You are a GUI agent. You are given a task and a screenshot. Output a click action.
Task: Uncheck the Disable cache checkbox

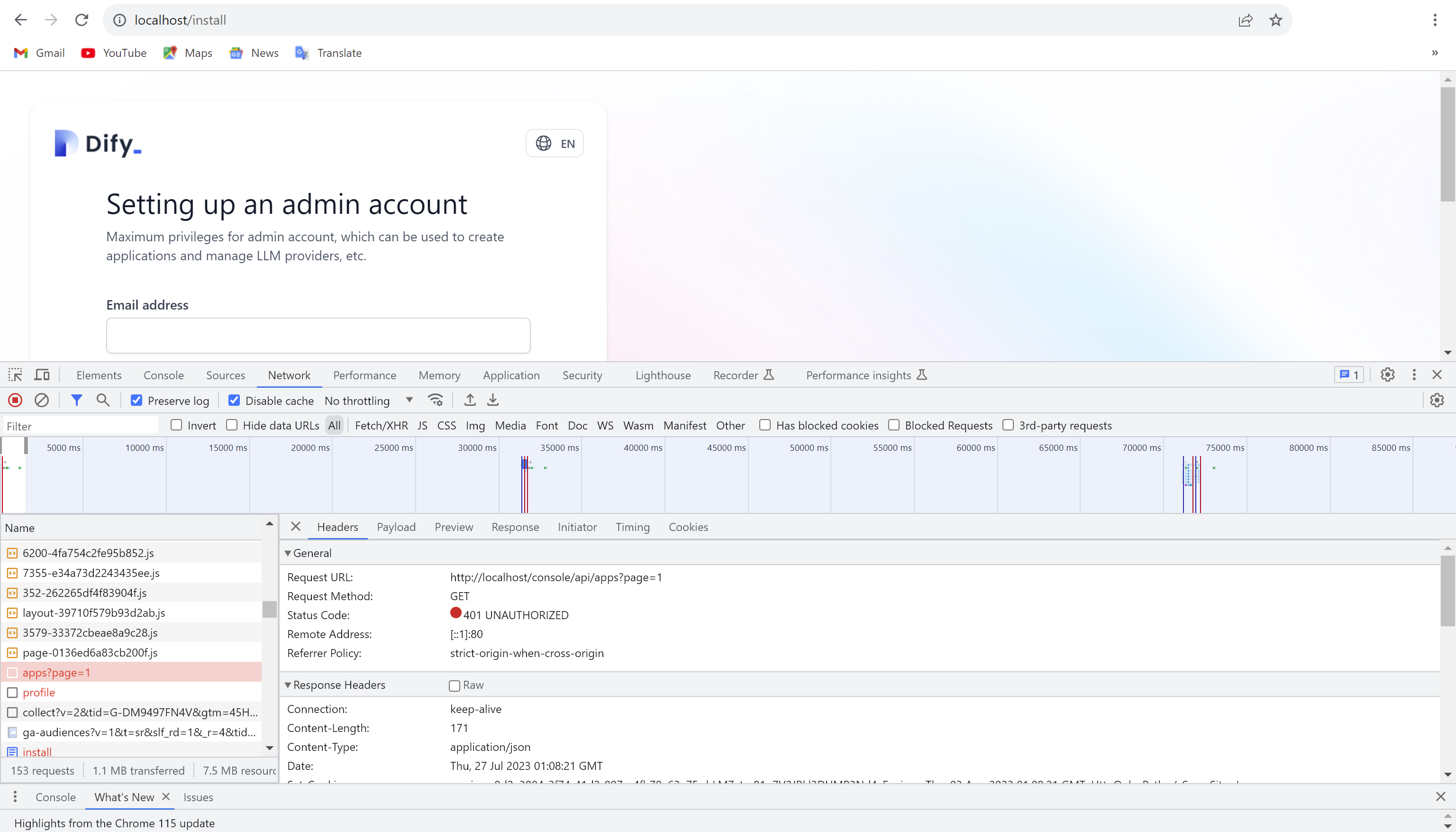pos(234,401)
